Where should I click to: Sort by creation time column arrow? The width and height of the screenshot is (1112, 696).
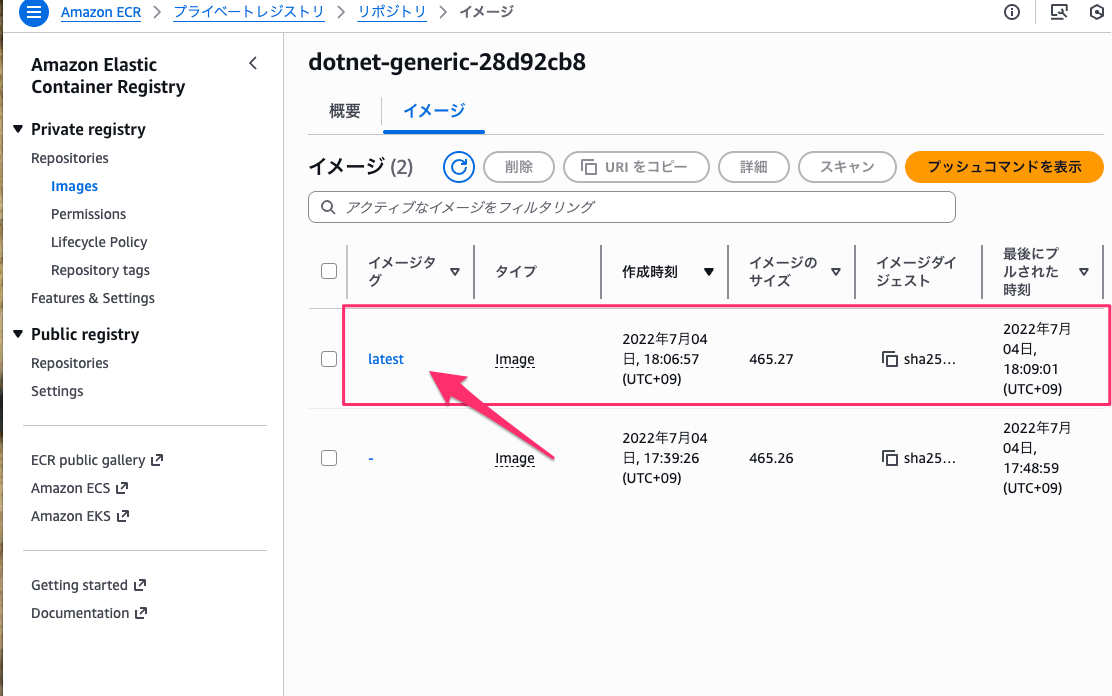click(x=708, y=272)
